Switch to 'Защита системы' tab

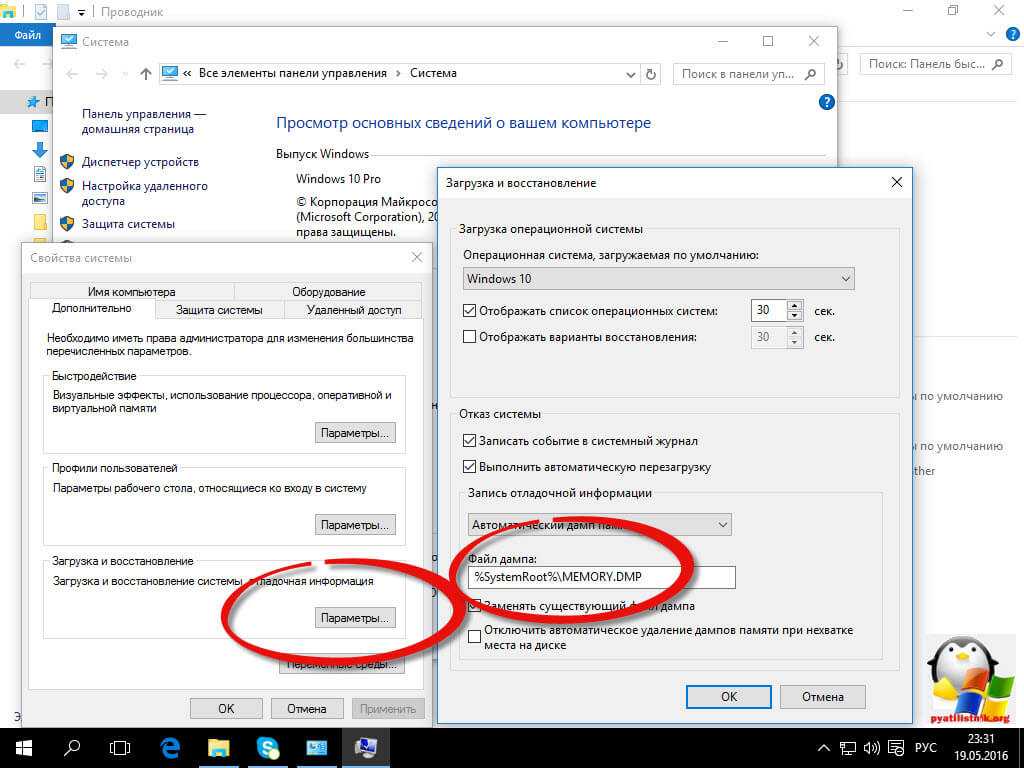219,310
